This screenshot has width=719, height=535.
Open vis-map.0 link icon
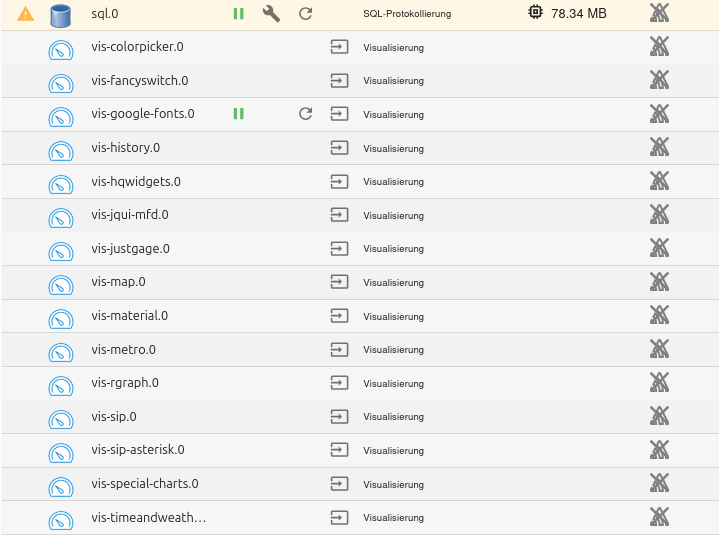click(339, 282)
